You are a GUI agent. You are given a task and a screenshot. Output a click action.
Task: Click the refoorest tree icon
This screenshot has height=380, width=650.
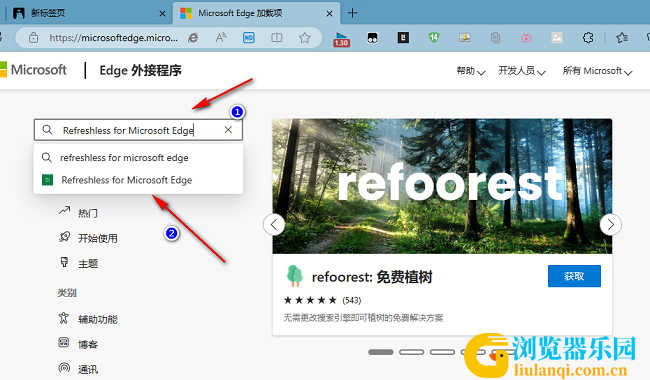(295, 276)
